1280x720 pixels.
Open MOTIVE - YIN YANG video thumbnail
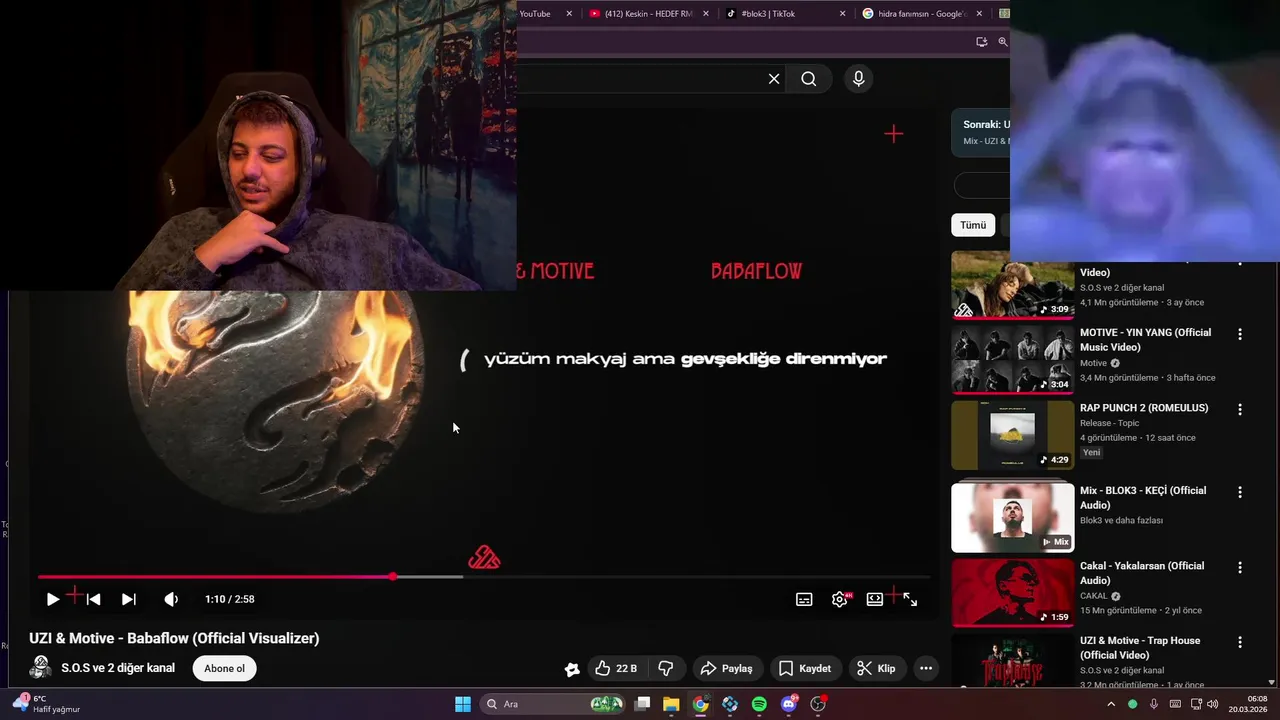click(x=1013, y=360)
